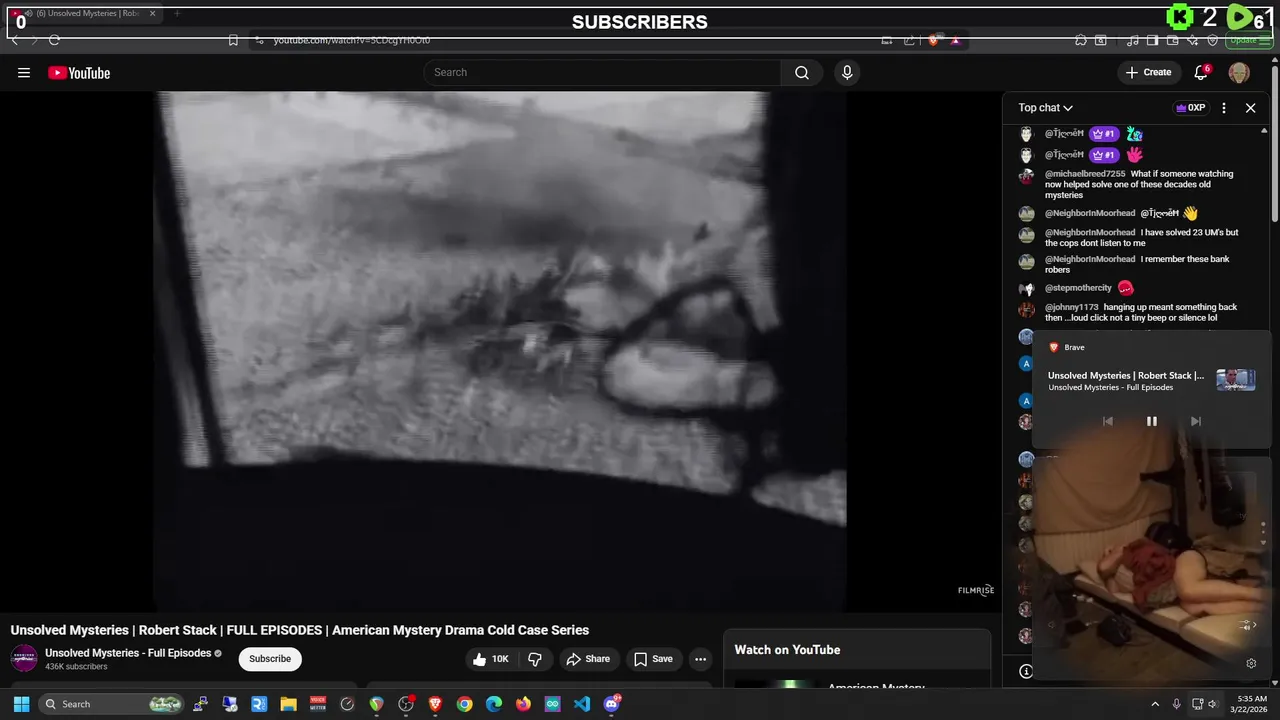Close the live chat panel
The width and height of the screenshot is (1280, 720).
tap(1250, 108)
